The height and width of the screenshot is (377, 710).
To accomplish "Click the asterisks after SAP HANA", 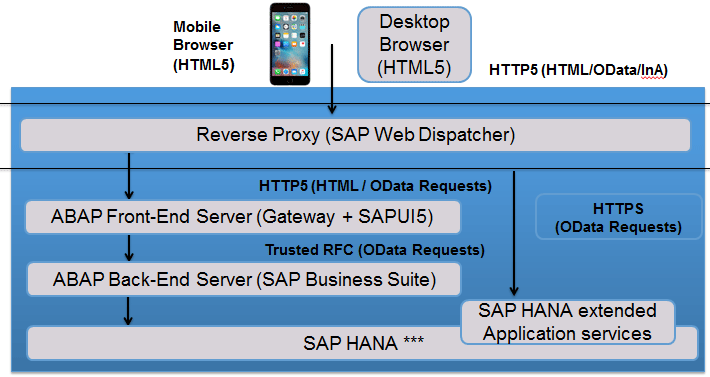I will click(413, 340).
